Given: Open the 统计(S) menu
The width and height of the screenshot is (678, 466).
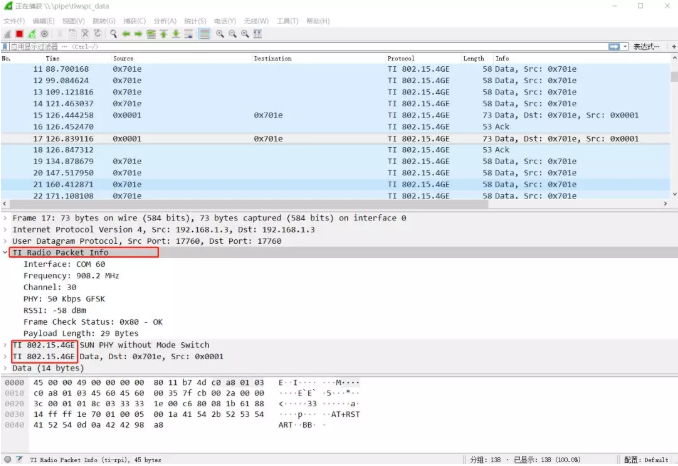Looking at the screenshot, I should pyautogui.click(x=196, y=20).
